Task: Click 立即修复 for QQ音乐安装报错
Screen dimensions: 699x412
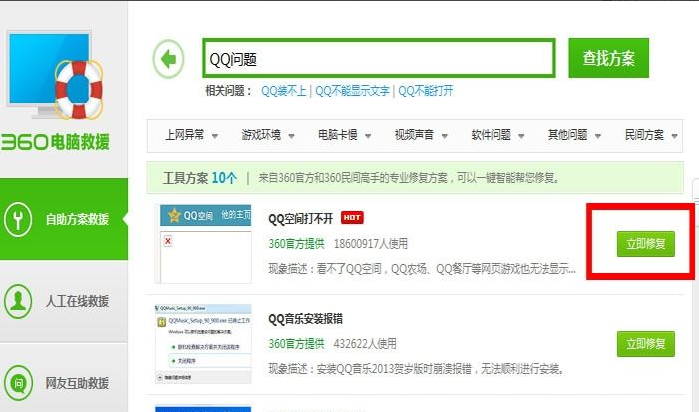Action: (645, 343)
